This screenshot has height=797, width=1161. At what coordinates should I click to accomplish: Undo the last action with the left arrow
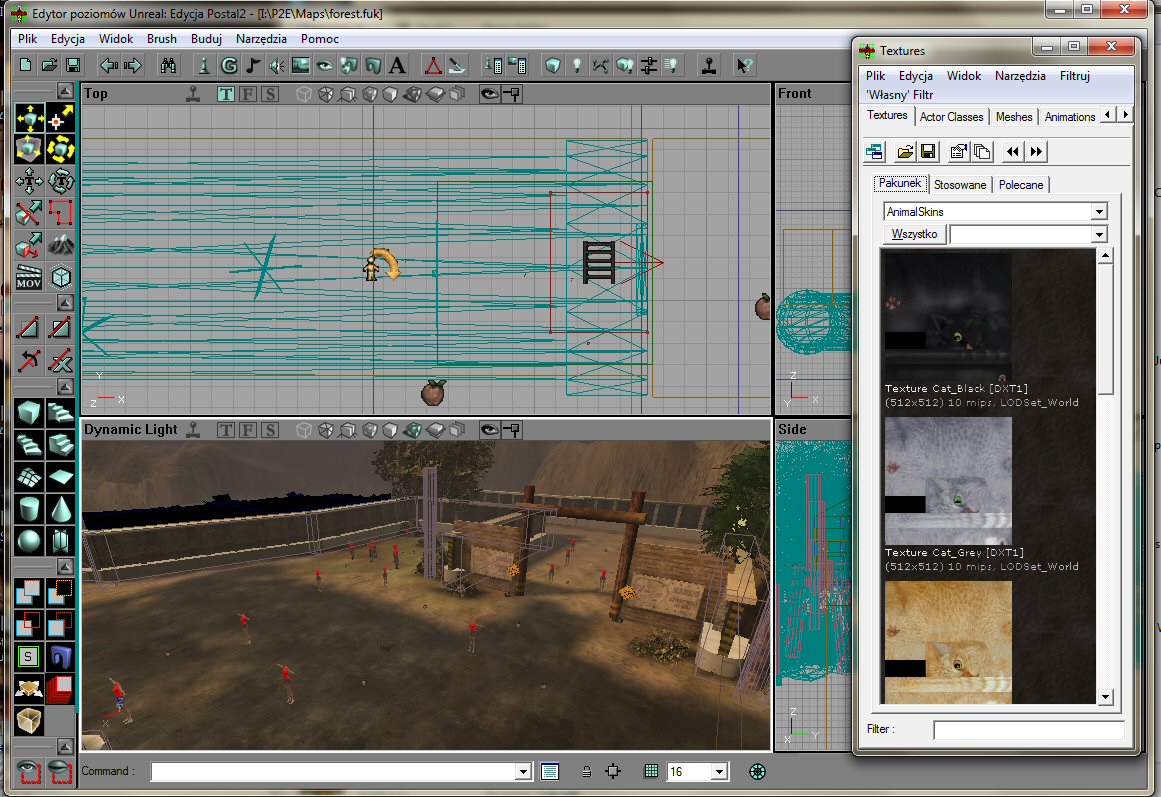tap(109, 65)
